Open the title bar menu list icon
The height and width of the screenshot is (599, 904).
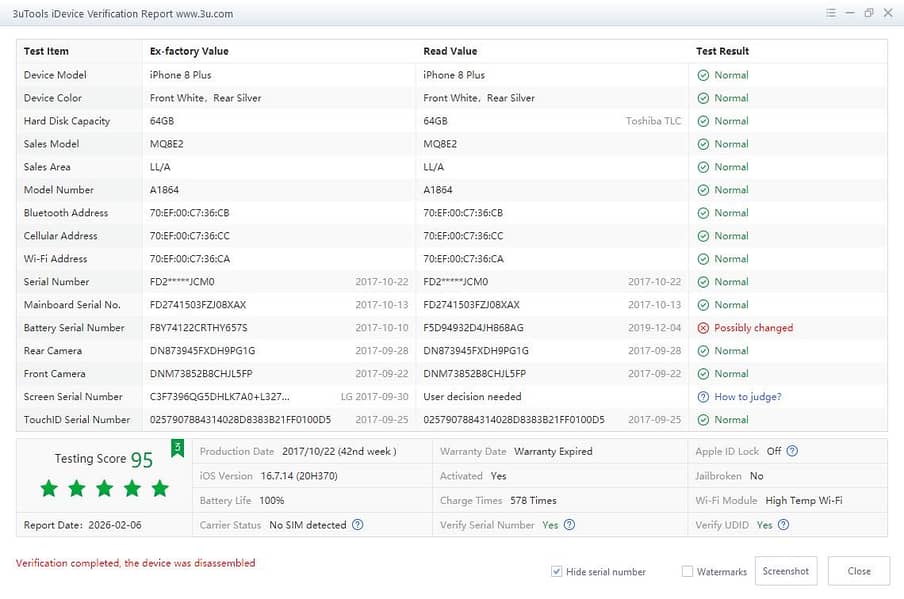(x=831, y=13)
